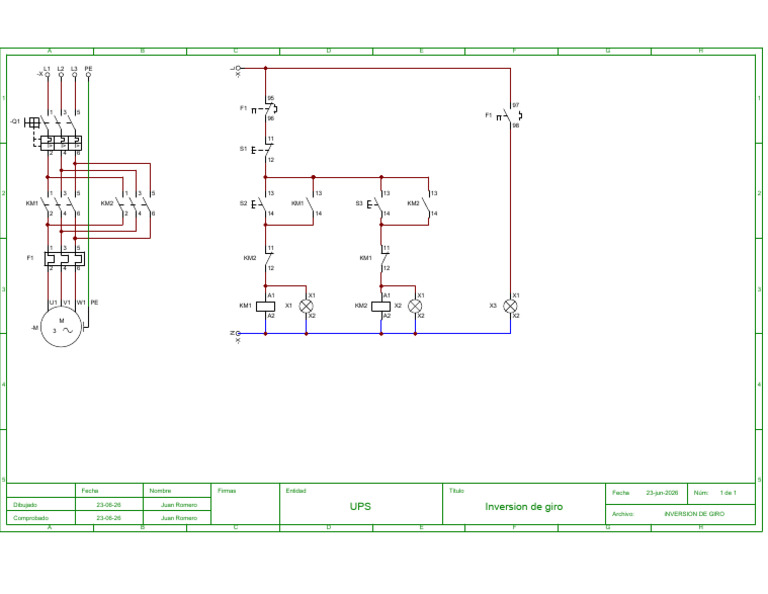The height and width of the screenshot is (594, 768).
Task: Select the KM1 interlock contact 11-12
Action: click(x=383, y=258)
